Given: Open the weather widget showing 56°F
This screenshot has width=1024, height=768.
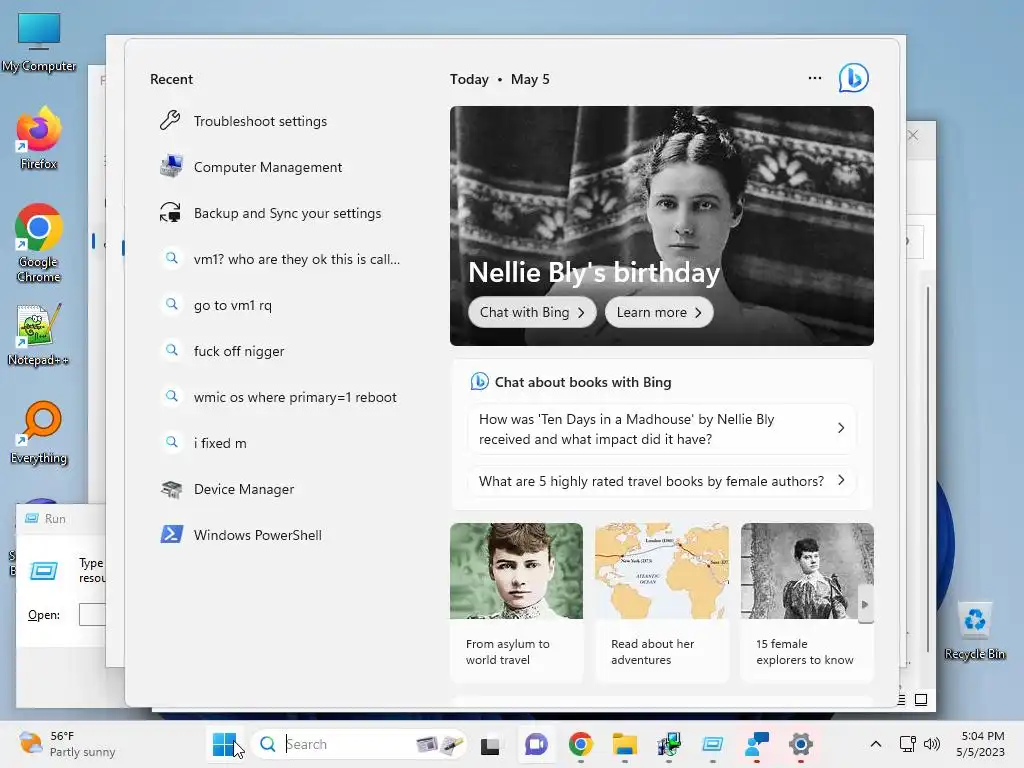Looking at the screenshot, I should point(67,744).
